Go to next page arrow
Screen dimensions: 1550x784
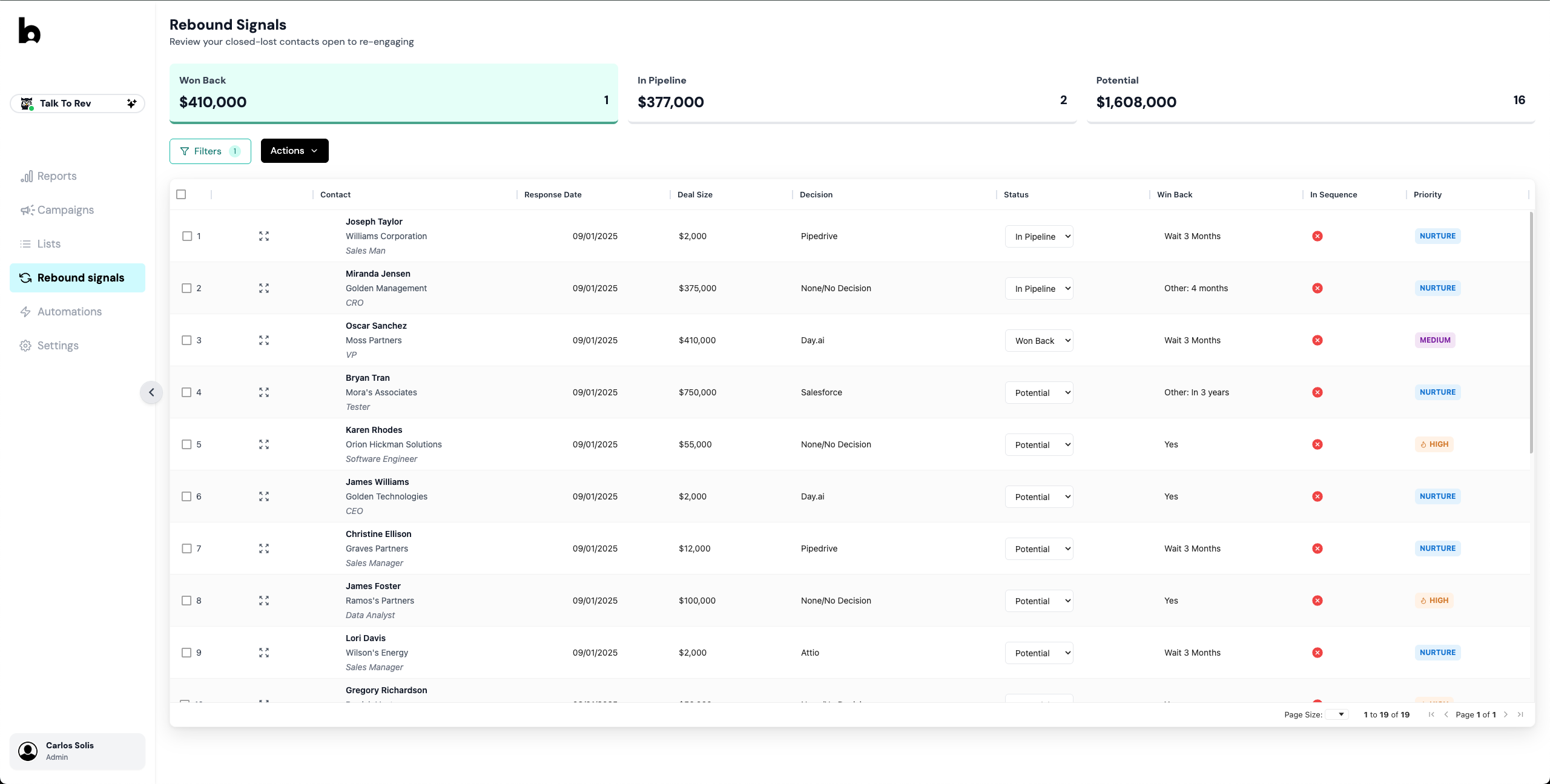(1506, 714)
